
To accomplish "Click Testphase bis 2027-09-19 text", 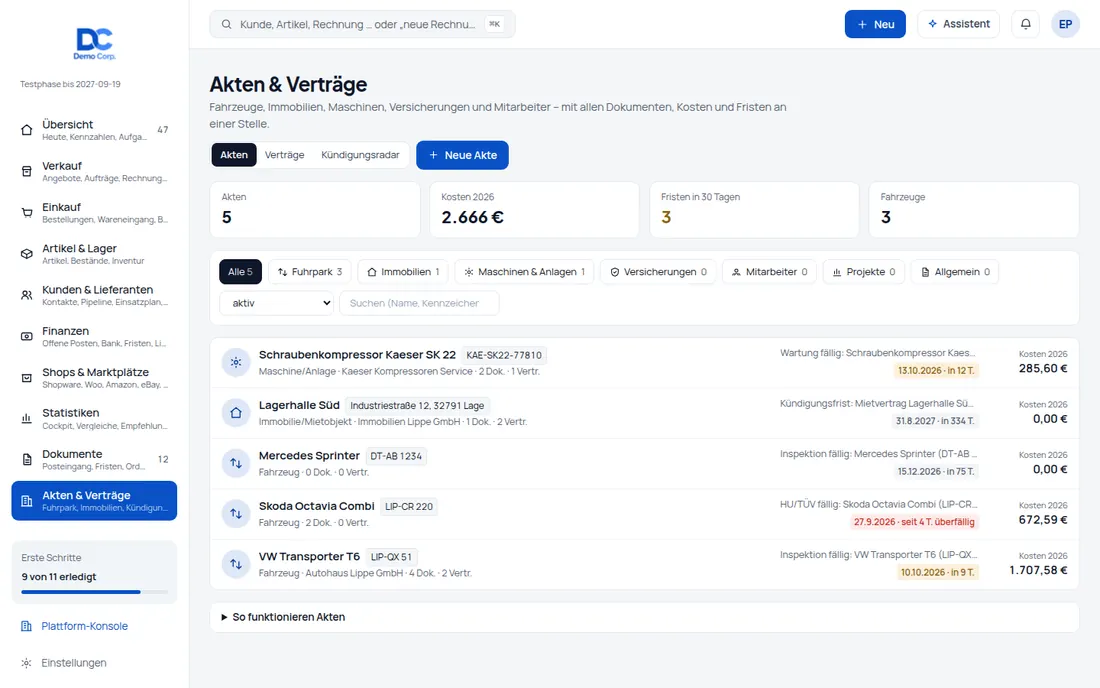I will point(70,84).
